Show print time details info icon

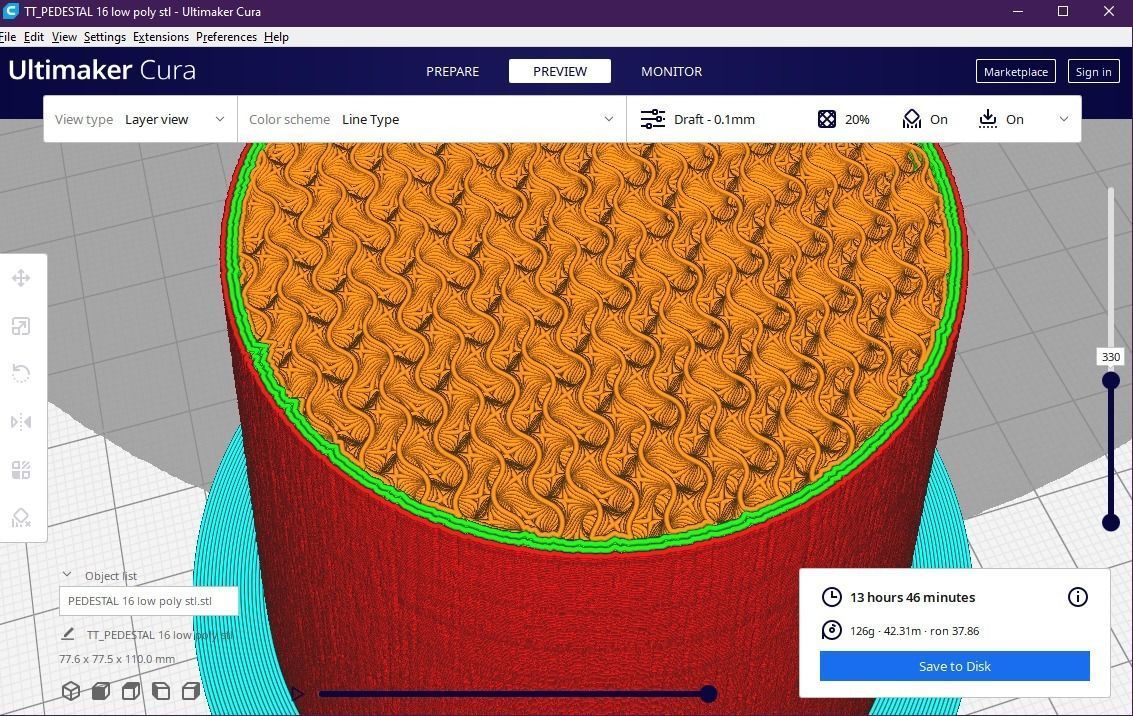click(1077, 597)
